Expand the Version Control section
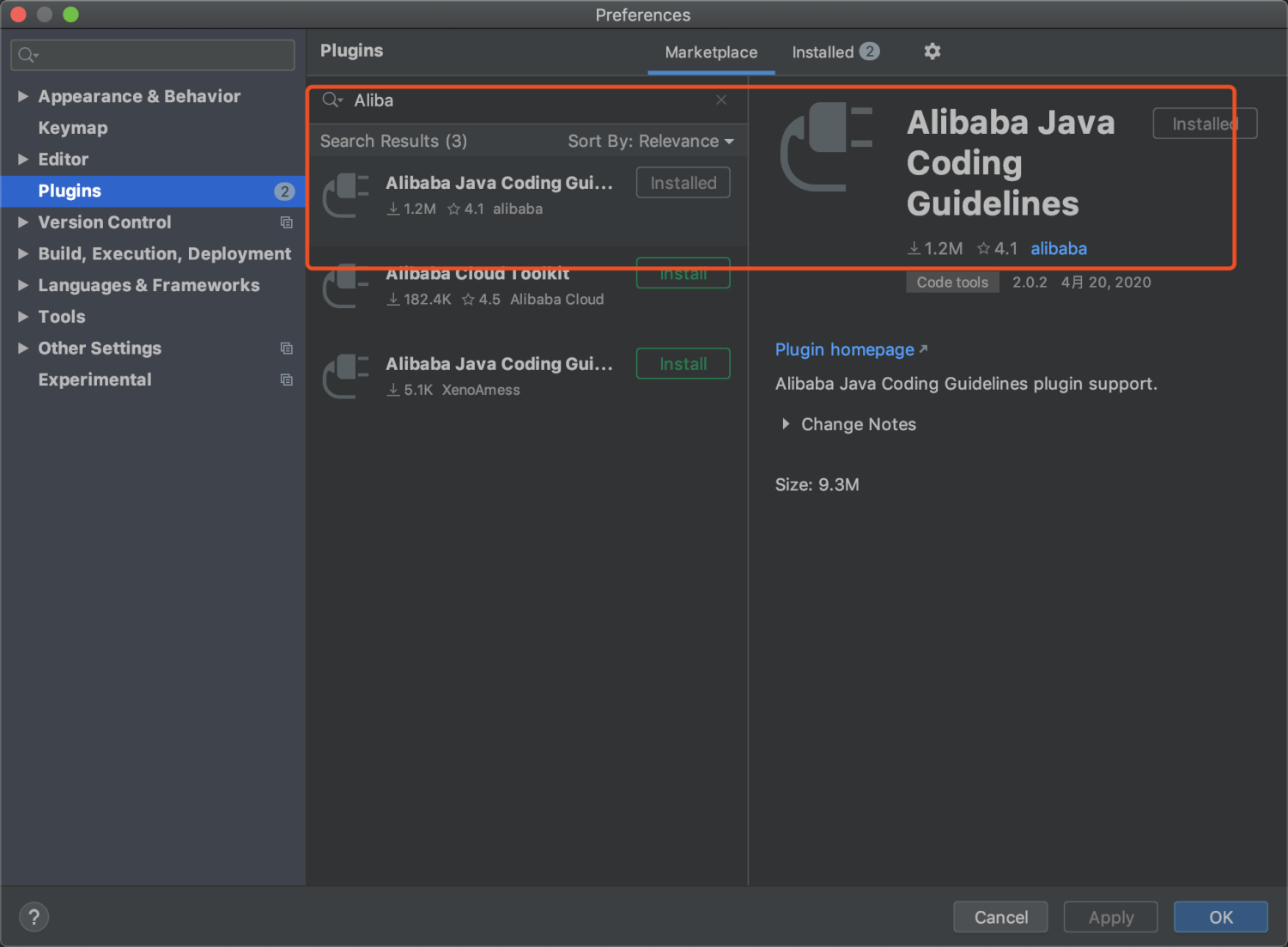Viewport: 1288px width, 947px height. [x=23, y=222]
